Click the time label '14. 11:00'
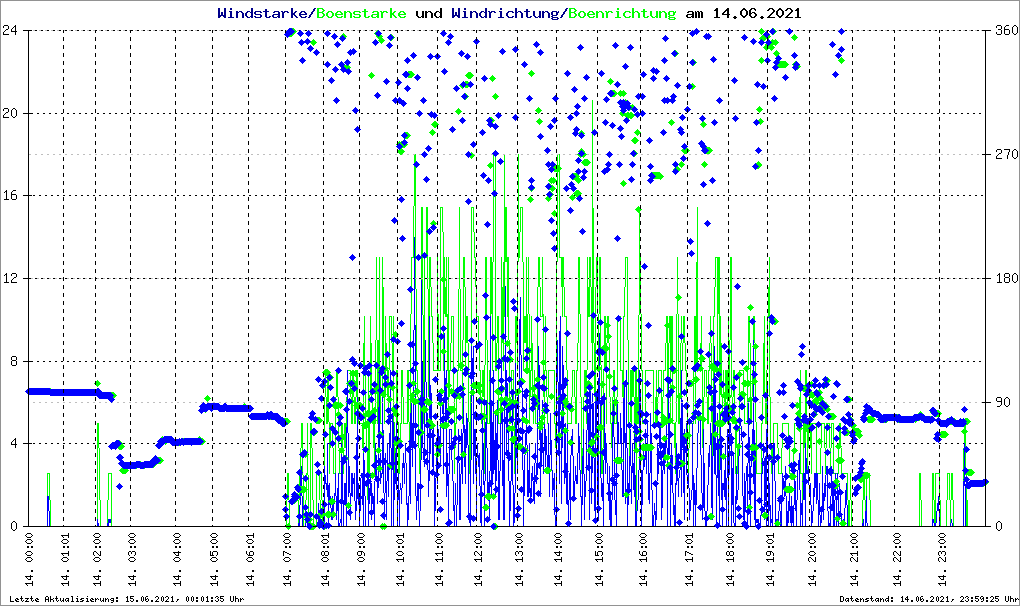The image size is (1020, 606). pyautogui.click(x=439, y=559)
